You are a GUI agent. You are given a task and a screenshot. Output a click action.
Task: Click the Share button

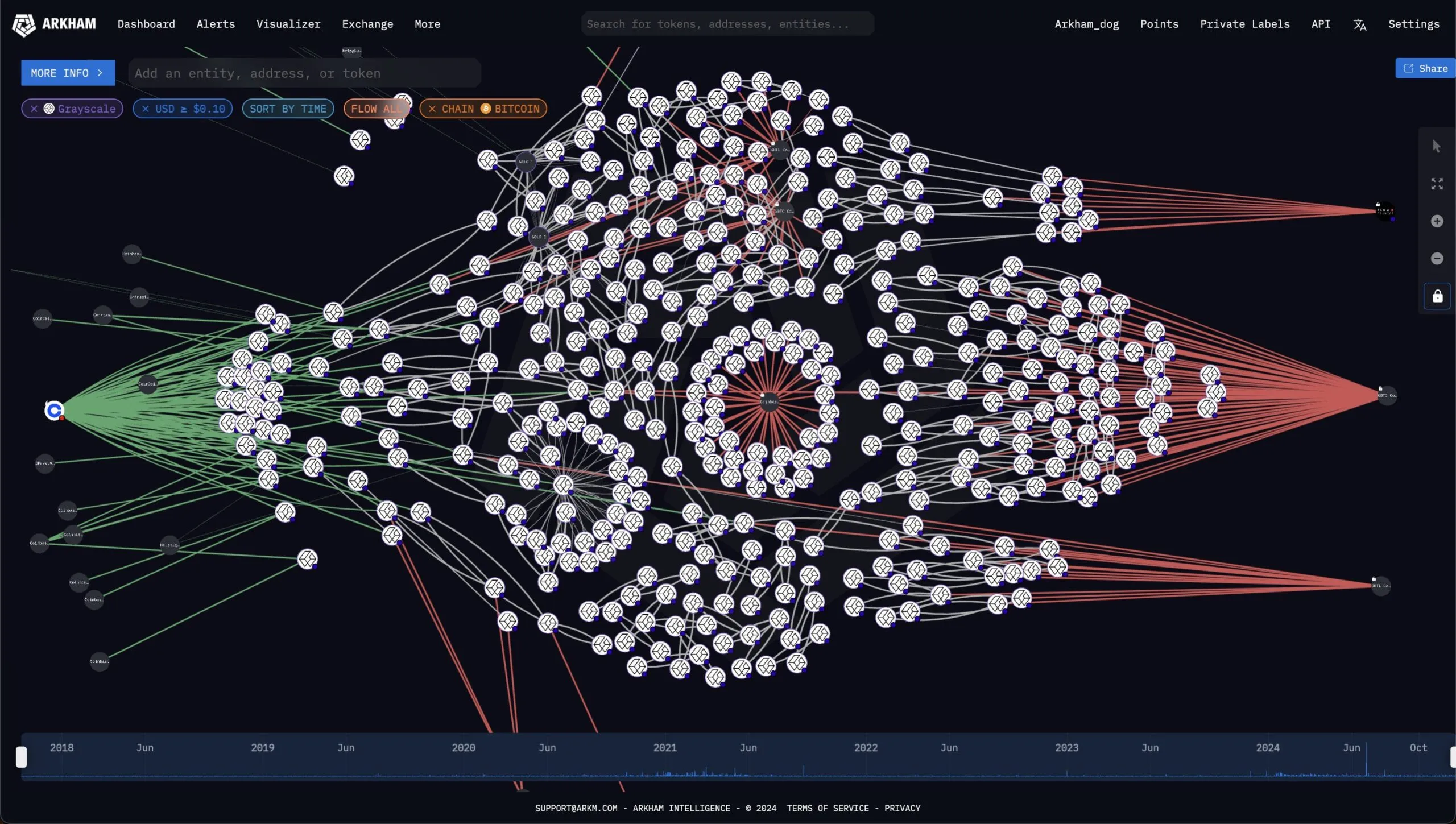1425,68
